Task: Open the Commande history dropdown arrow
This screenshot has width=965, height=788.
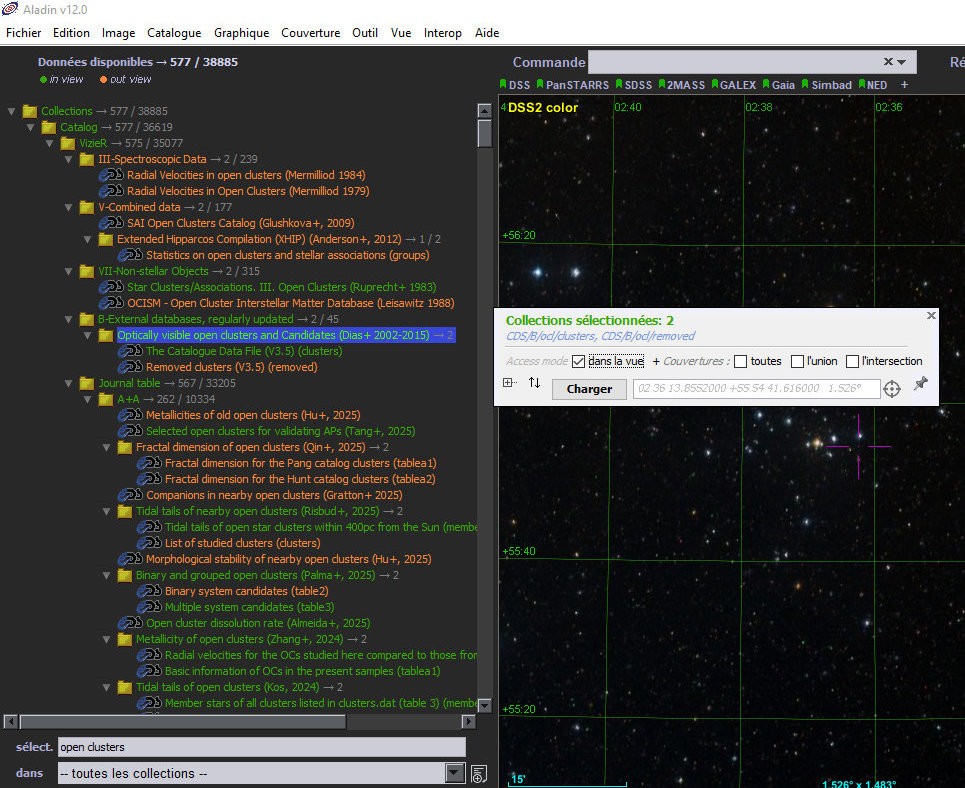Action: [902, 62]
